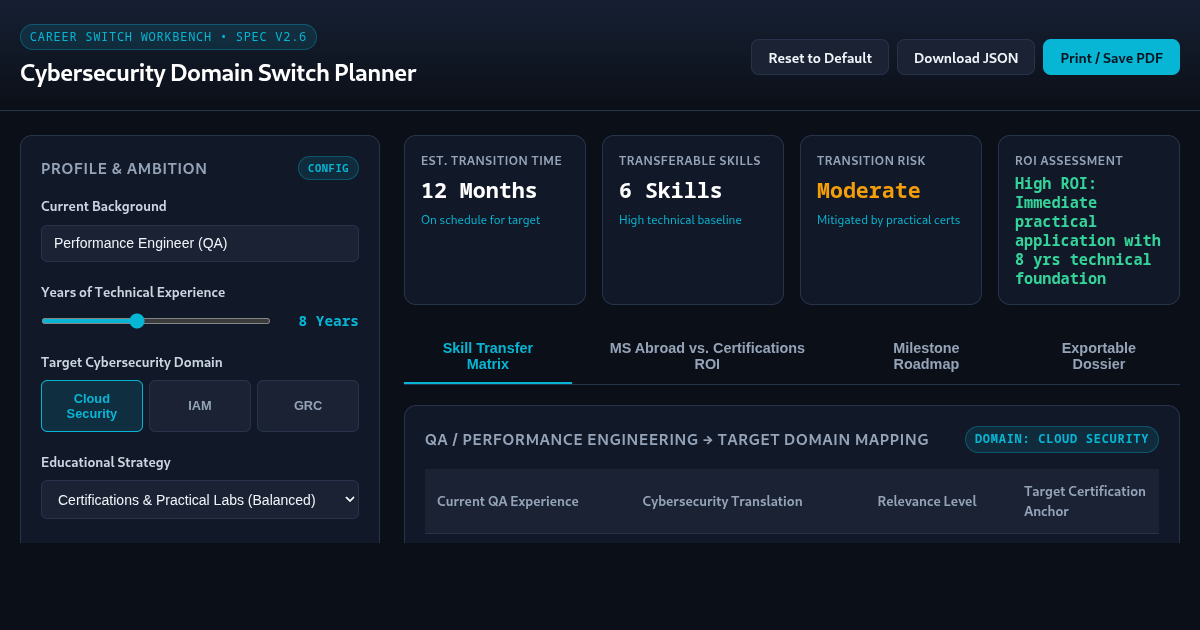Select GRC target domain
This screenshot has width=1200, height=630.
coord(308,406)
